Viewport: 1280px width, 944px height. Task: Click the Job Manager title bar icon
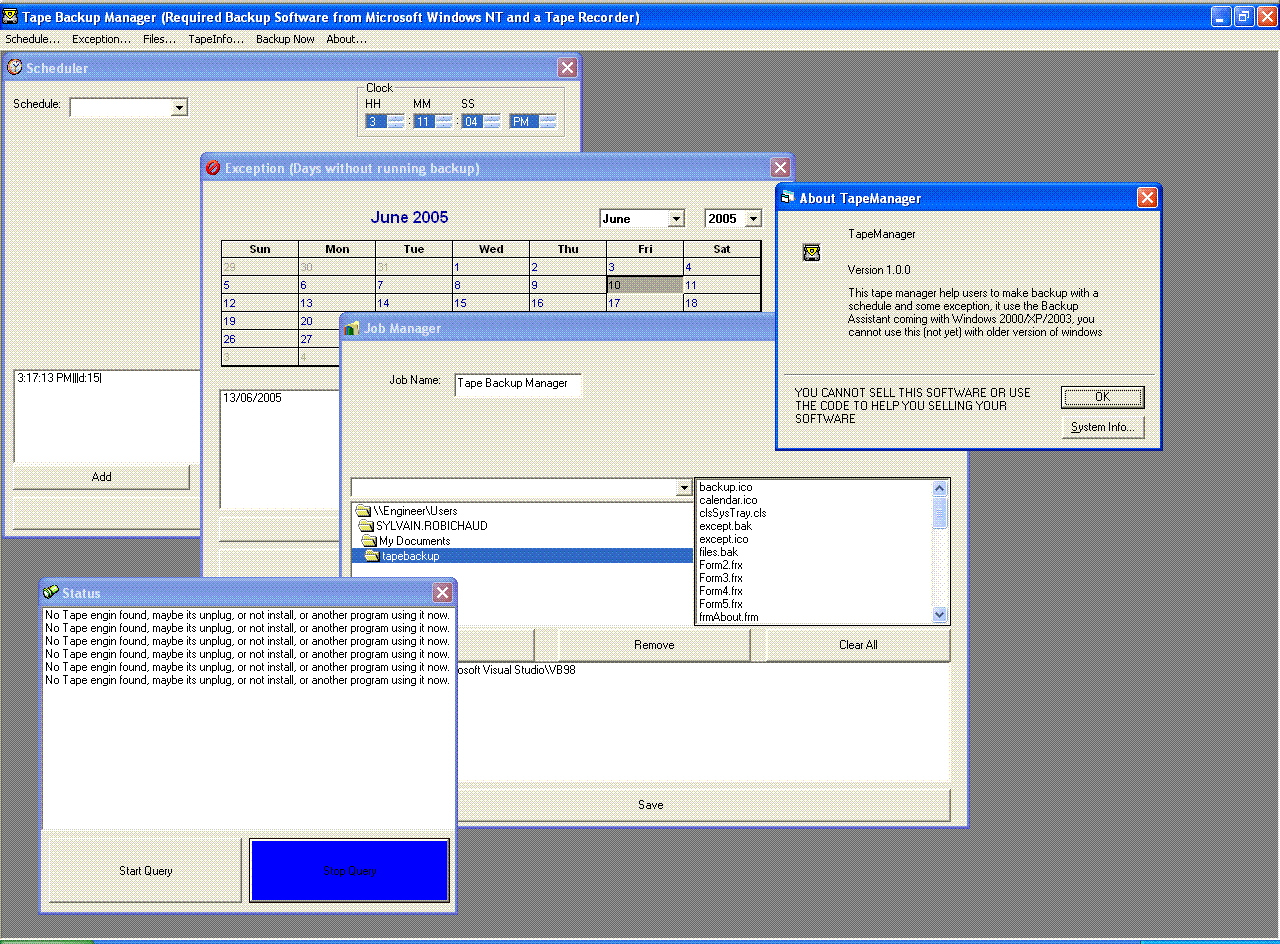[351, 328]
